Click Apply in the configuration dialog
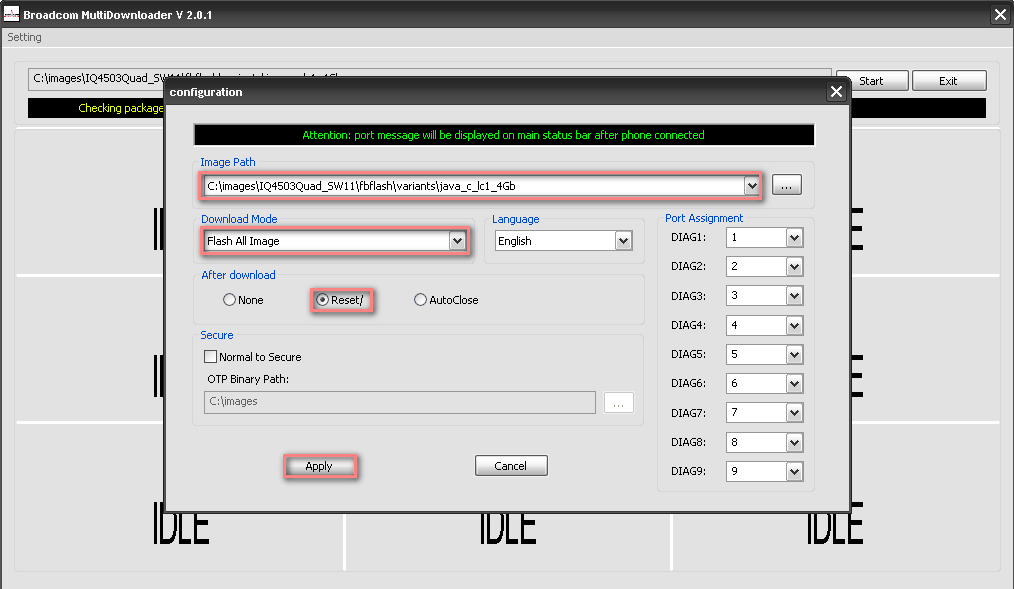The width and height of the screenshot is (1014, 589). point(319,466)
